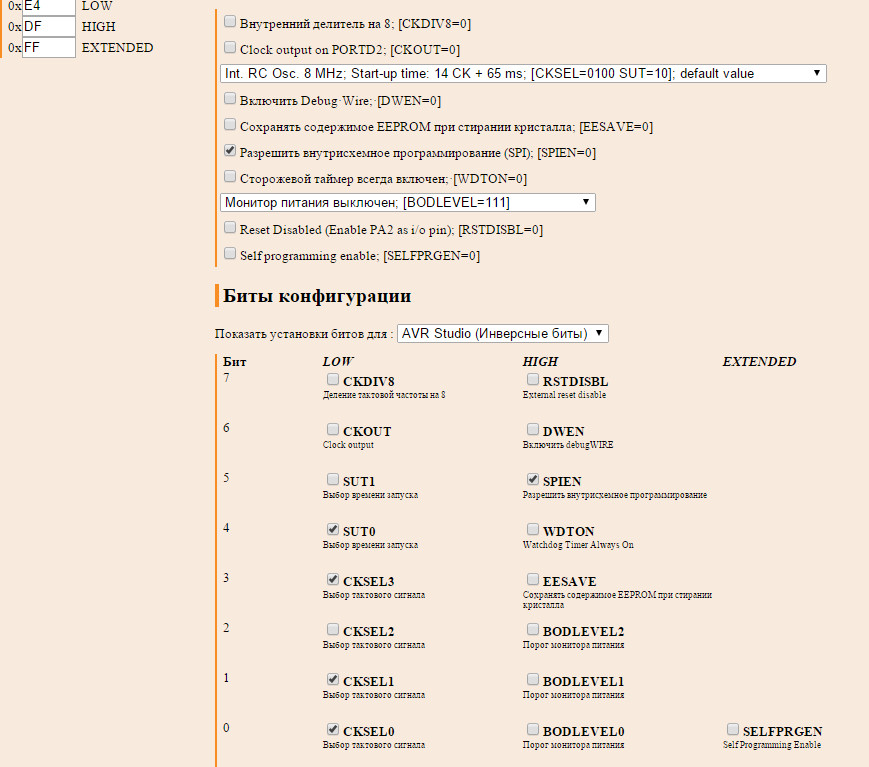
Task: Enable the Debug Wire DWEN=0 checkbox
Action: point(230,99)
